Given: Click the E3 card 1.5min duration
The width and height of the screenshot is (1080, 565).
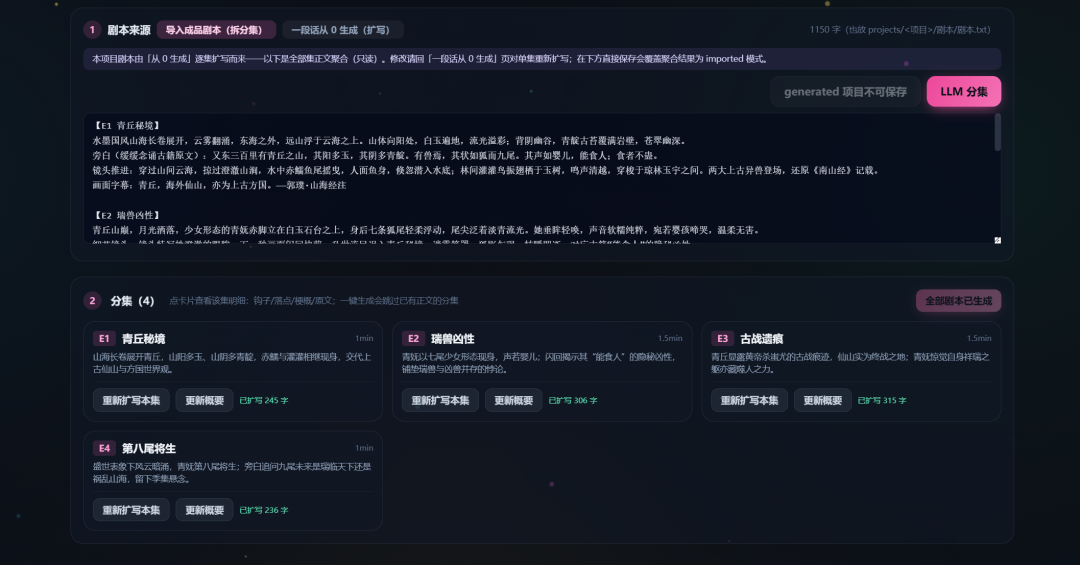Looking at the screenshot, I should 979,338.
